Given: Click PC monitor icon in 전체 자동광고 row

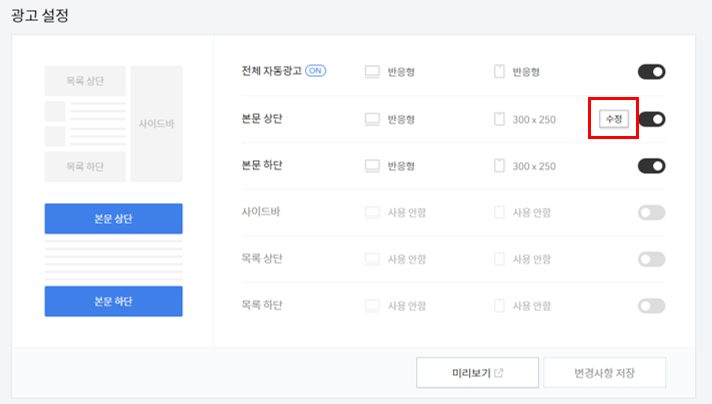Looking at the screenshot, I should pos(372,72).
